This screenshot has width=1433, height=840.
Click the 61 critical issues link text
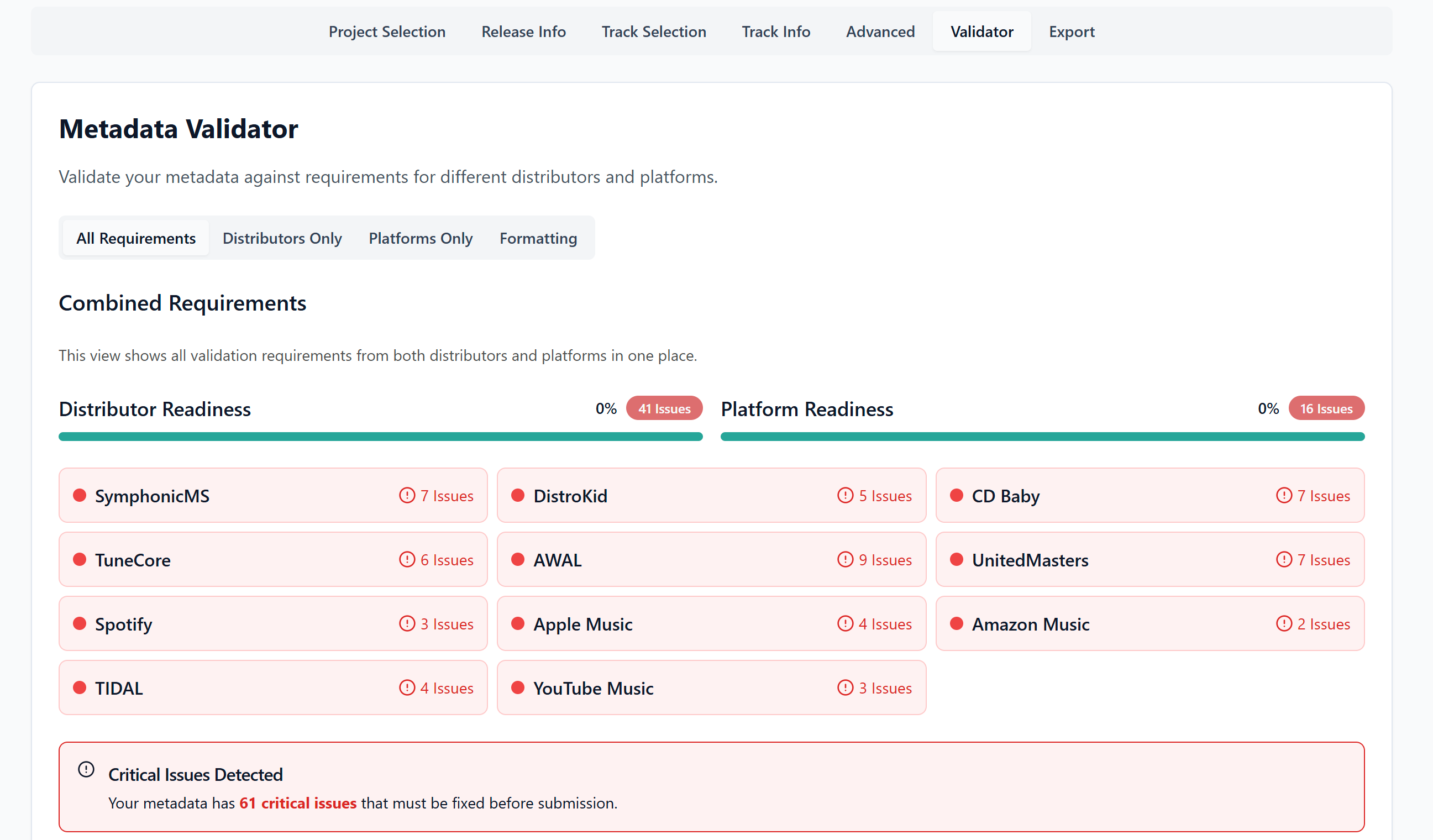coord(298,803)
